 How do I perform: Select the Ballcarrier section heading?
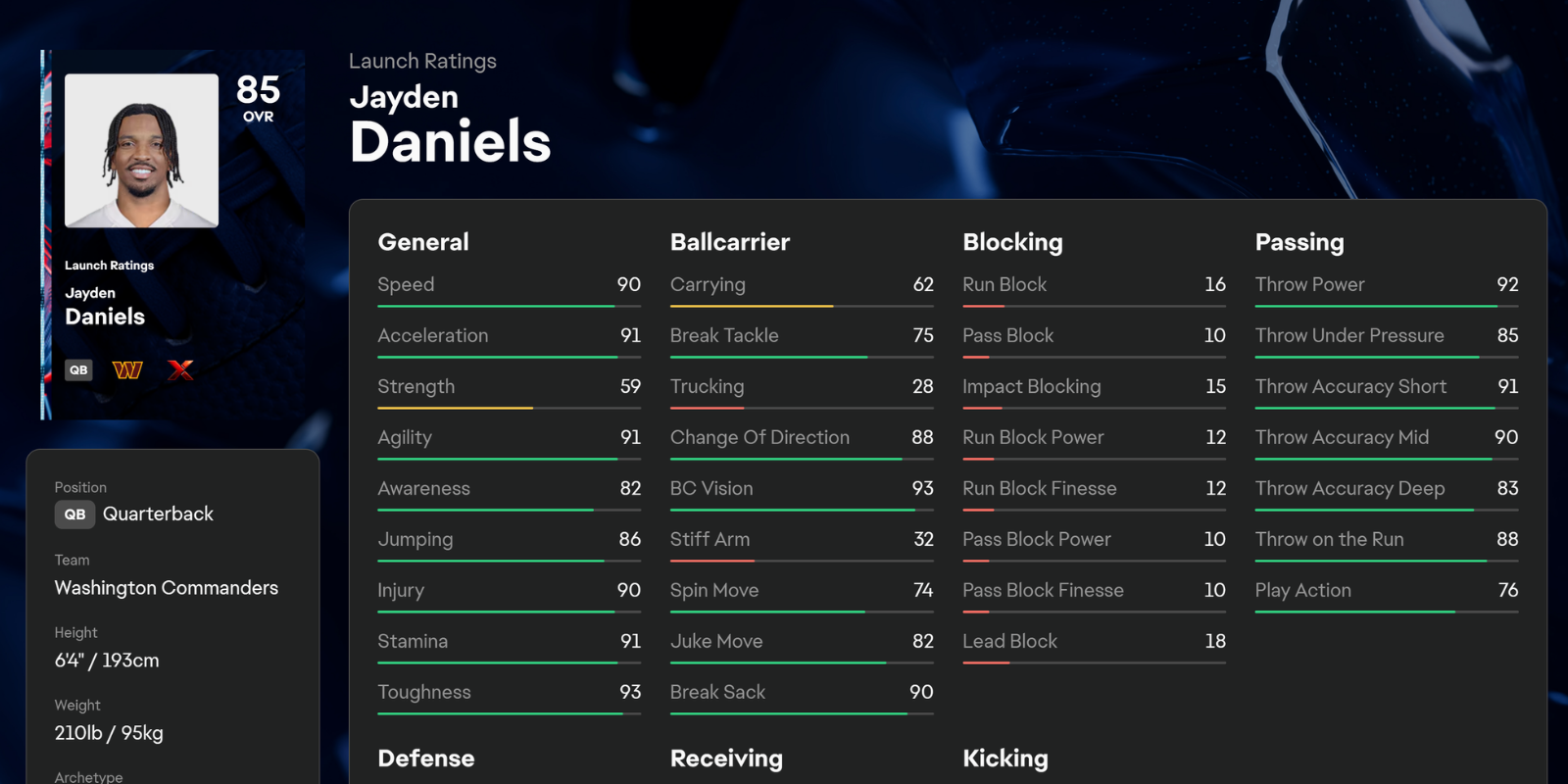click(730, 242)
